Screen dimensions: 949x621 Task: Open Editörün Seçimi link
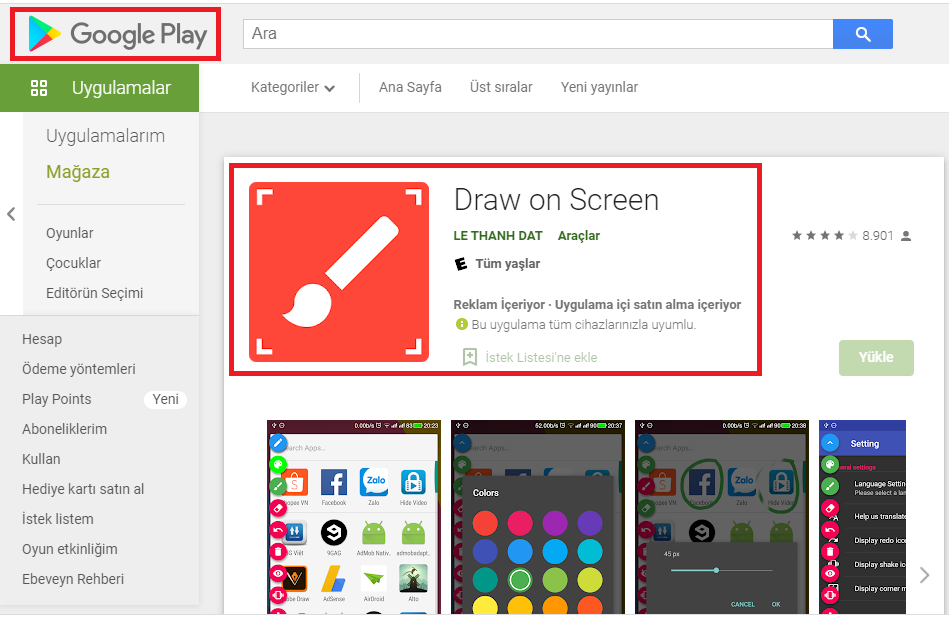94,293
